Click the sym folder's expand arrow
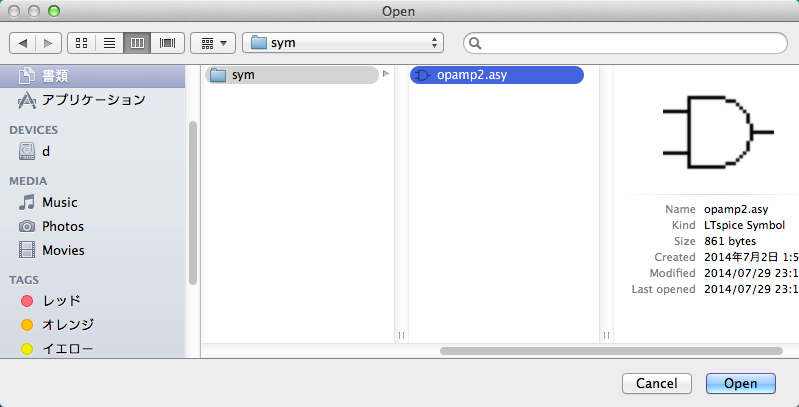 point(386,74)
